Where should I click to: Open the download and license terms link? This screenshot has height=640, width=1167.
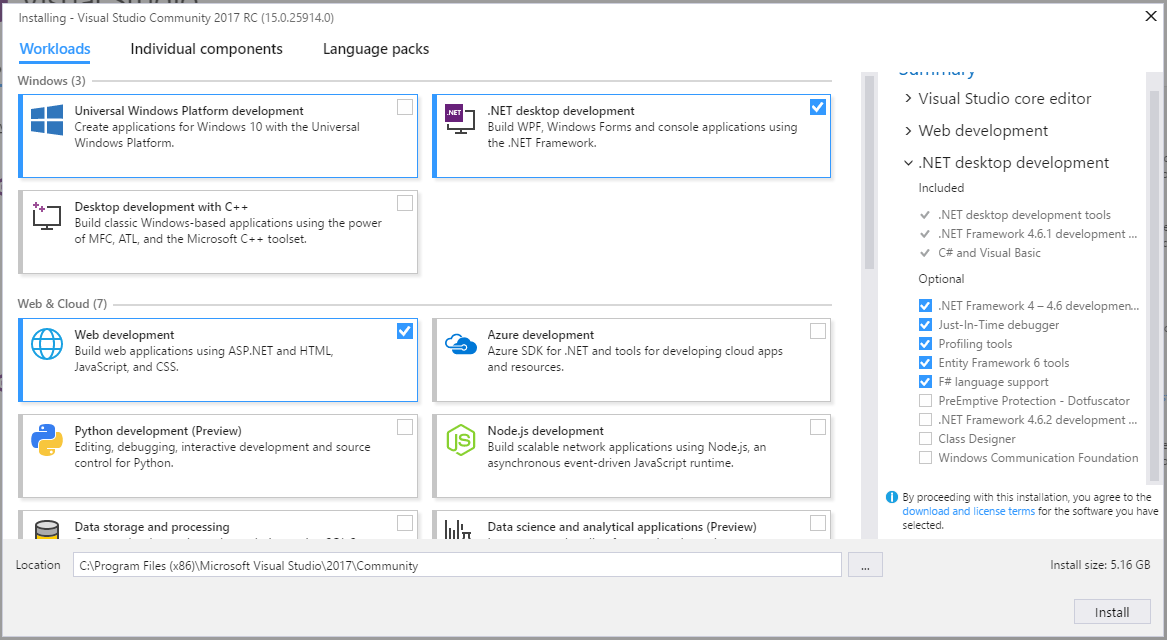(x=968, y=511)
